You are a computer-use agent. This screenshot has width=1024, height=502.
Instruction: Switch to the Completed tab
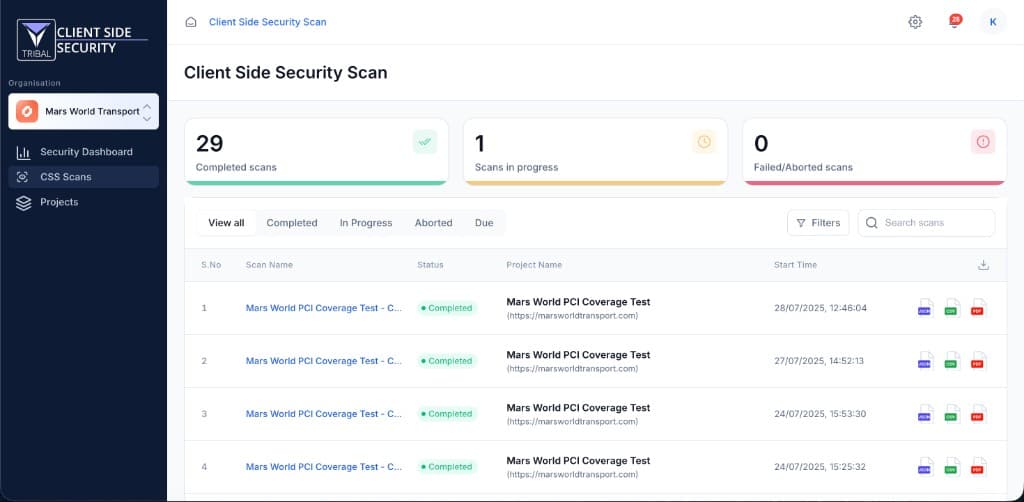pos(292,223)
